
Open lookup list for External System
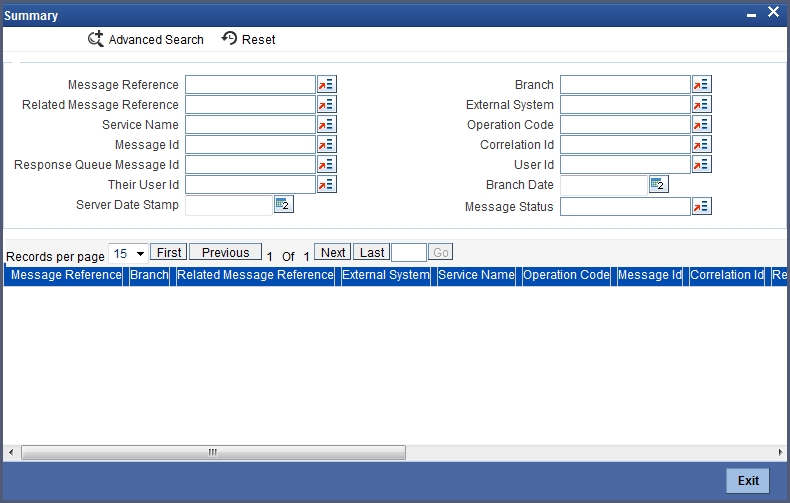click(x=701, y=104)
